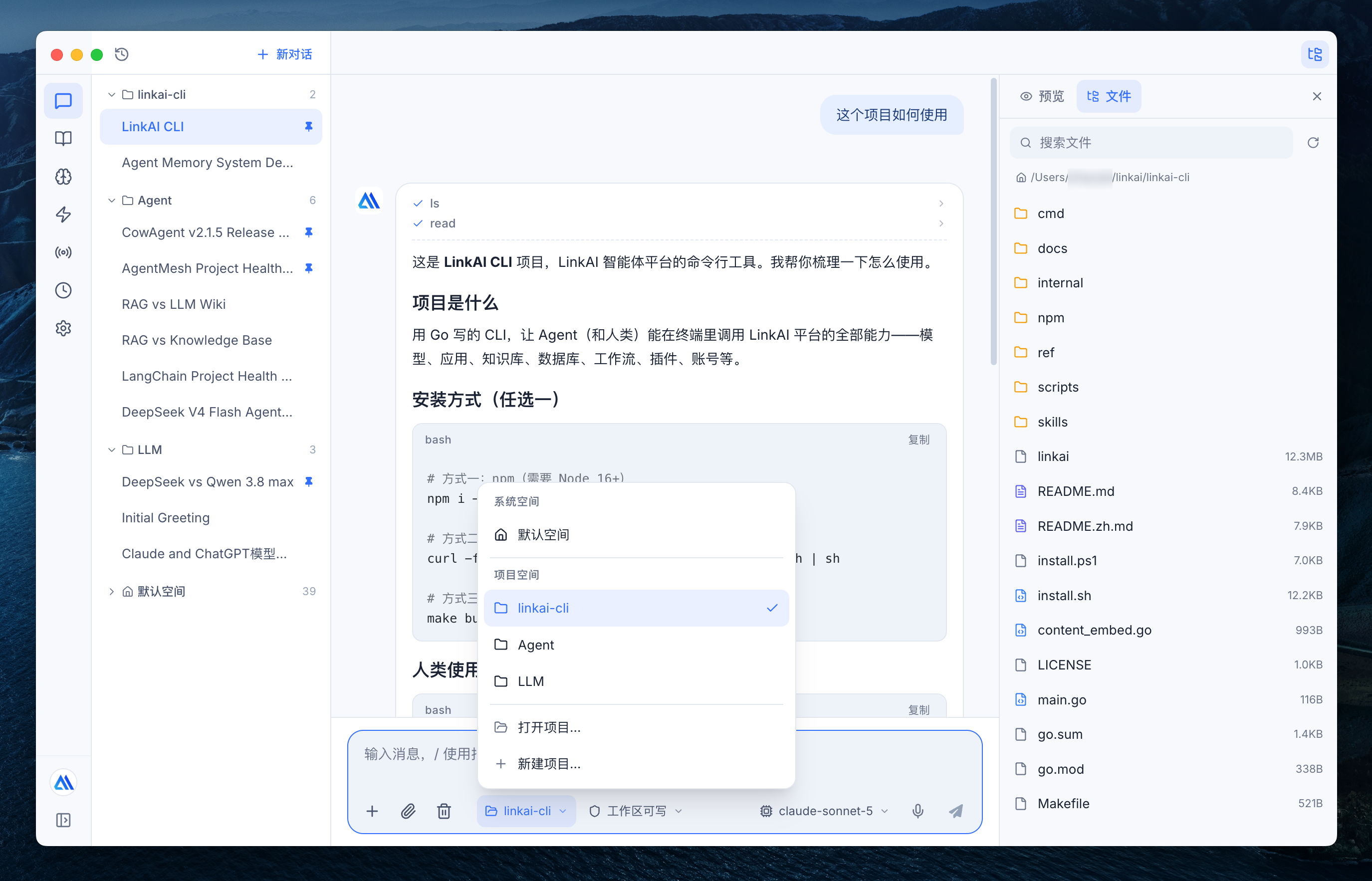Open the RAG vs Knowledge Base conversation

[211, 340]
